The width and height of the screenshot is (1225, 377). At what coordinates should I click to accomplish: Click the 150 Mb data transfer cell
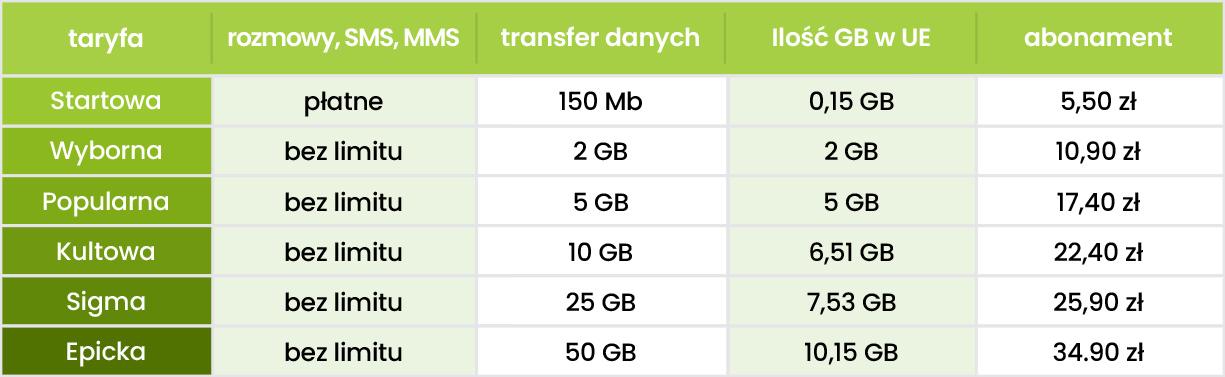tap(600, 102)
